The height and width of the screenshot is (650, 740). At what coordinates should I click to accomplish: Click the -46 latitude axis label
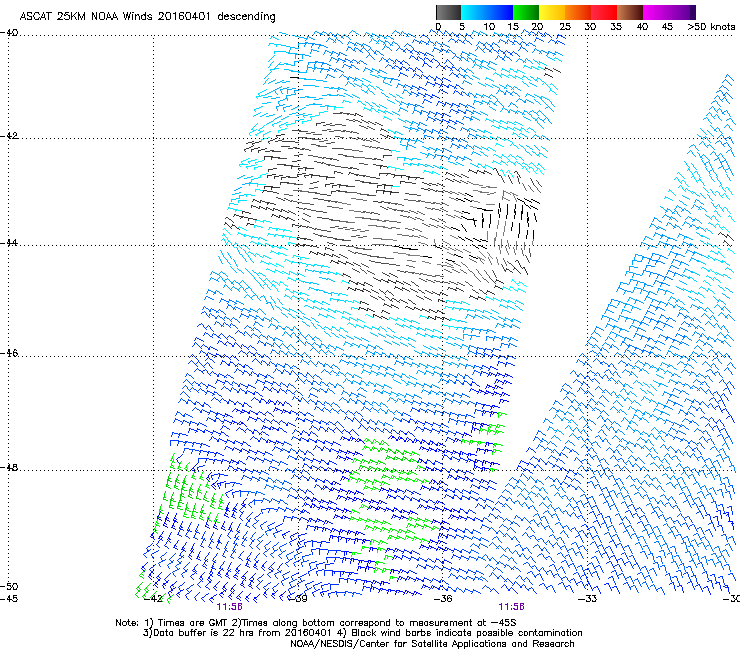point(9,353)
